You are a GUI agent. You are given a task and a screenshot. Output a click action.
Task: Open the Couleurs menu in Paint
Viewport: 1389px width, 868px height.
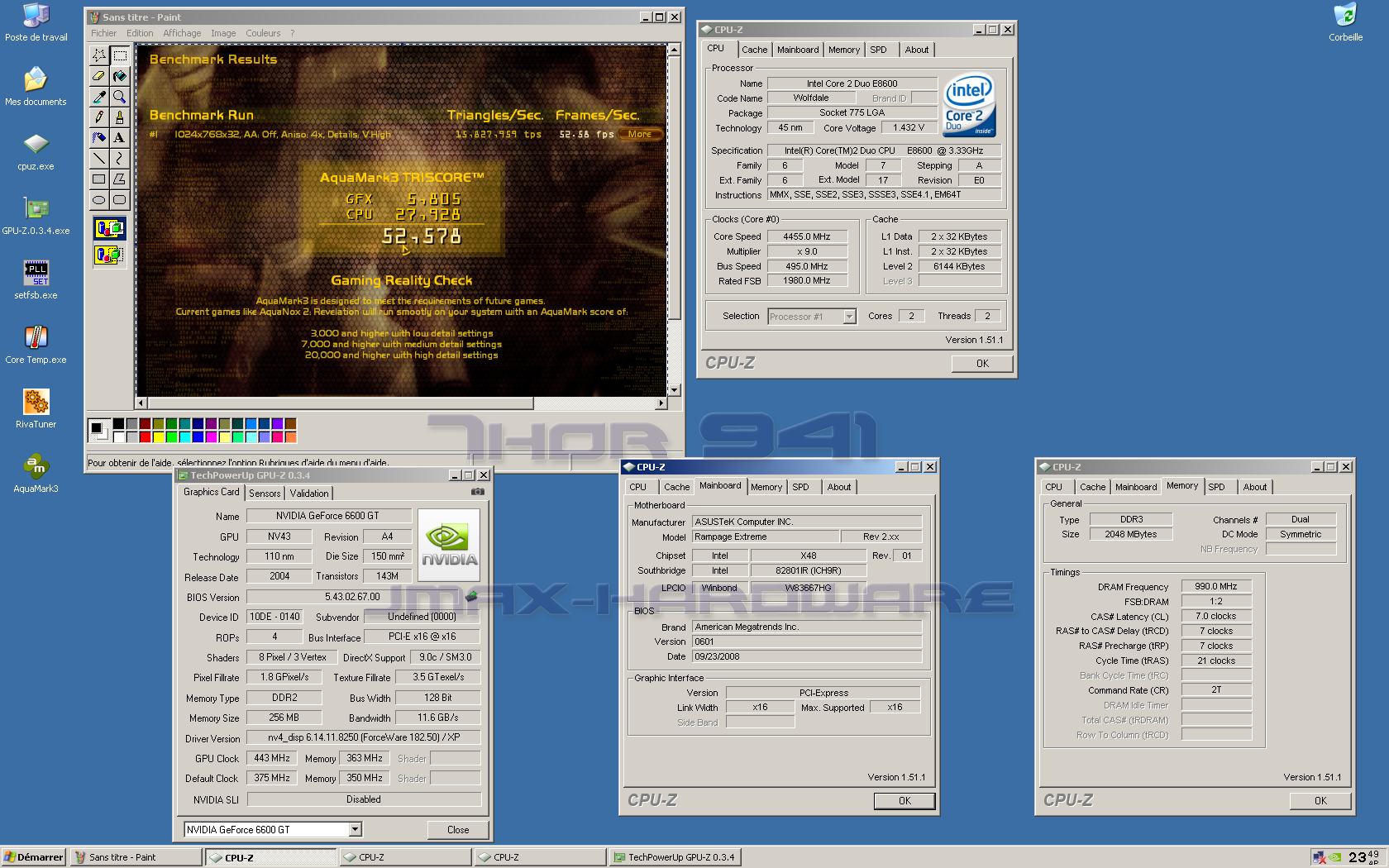tap(263, 33)
